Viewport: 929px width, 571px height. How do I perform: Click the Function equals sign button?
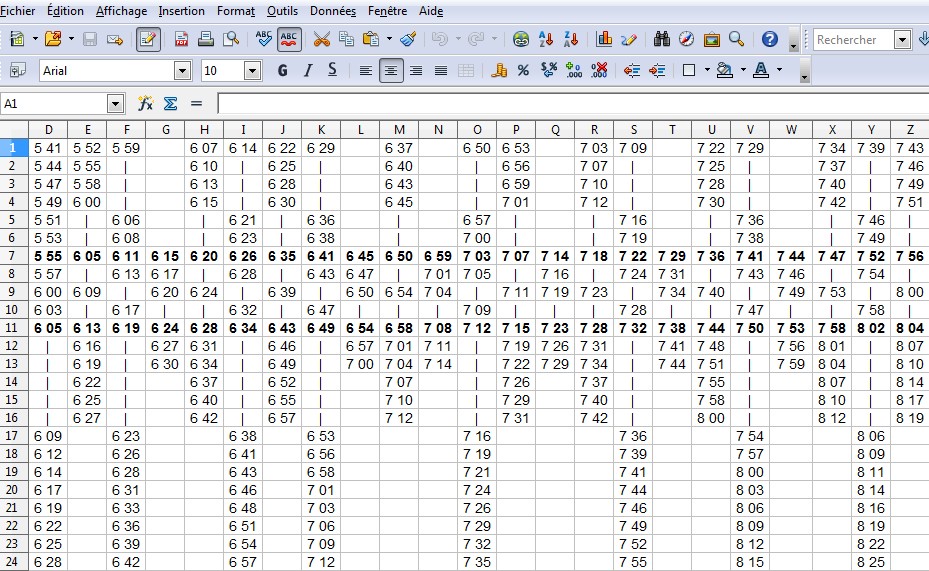click(x=196, y=104)
